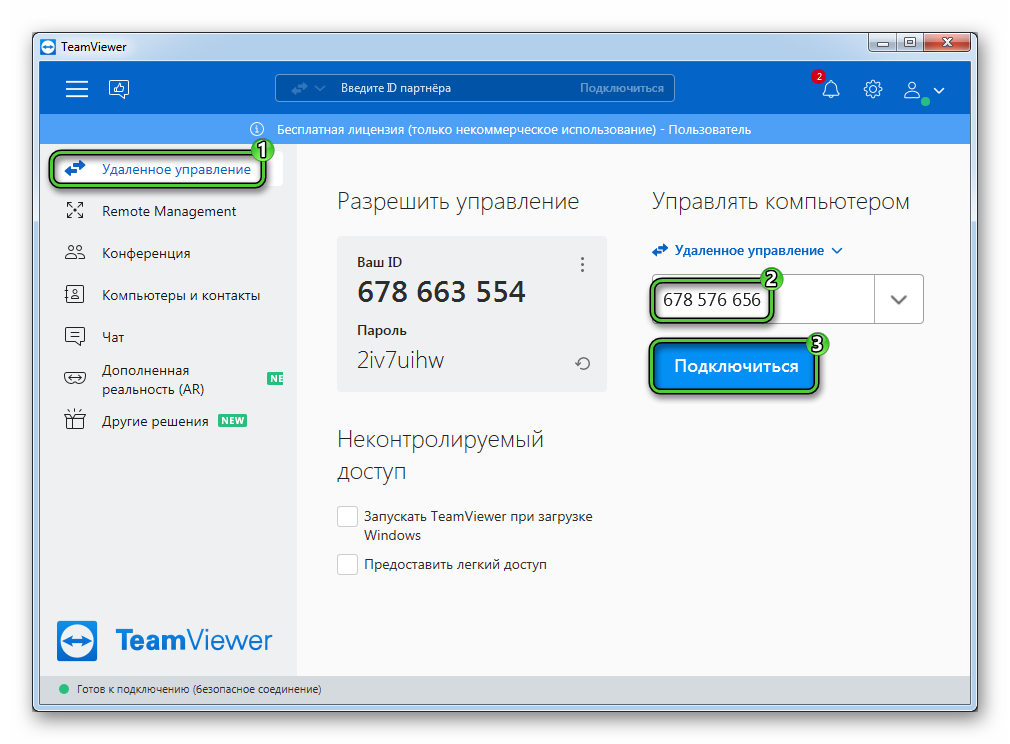Click the license info icon
The width and height of the screenshot is (1010, 744).
coord(257,129)
